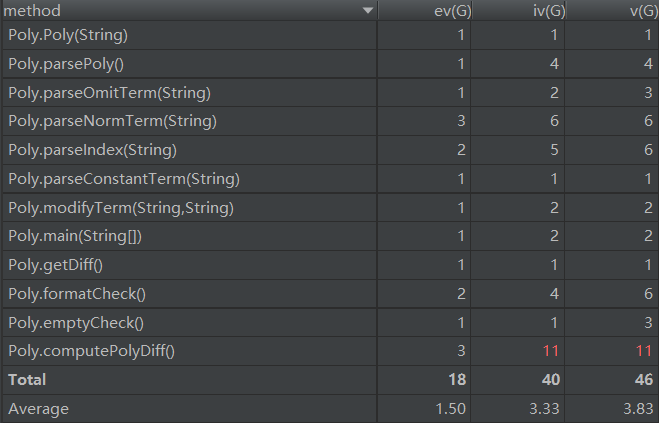Select the Poly.formatCheck() method row

click(x=76, y=294)
